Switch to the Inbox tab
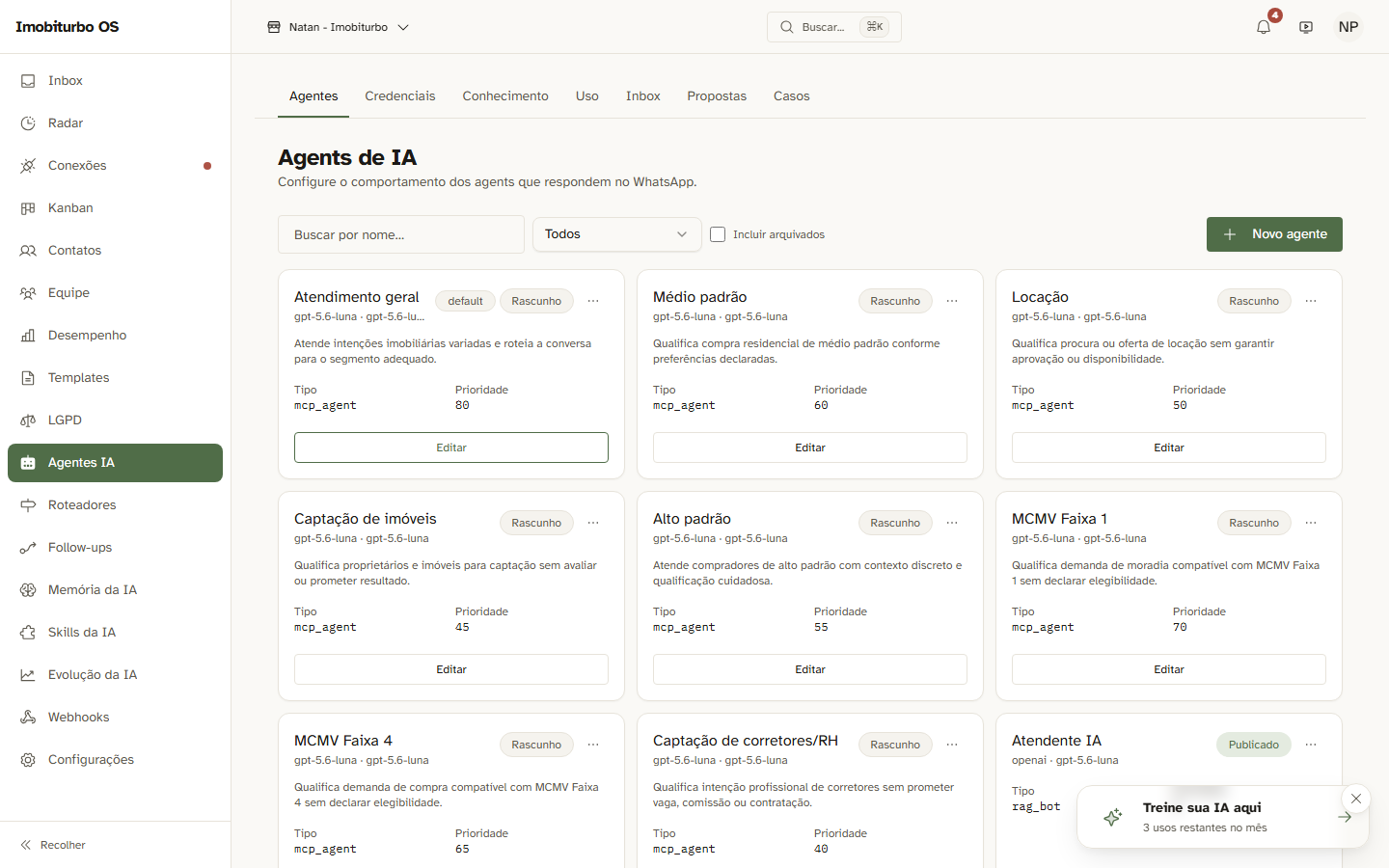1389x868 pixels. coord(643,96)
